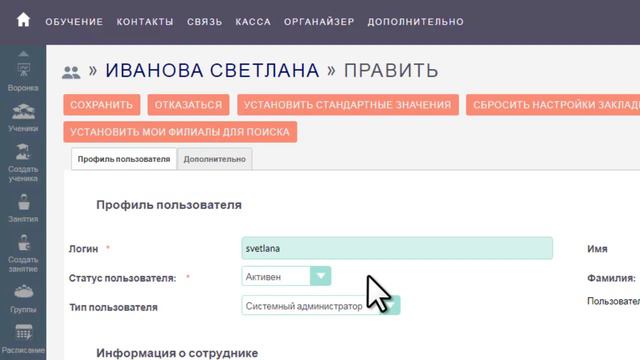Click the users breadcrumb icon

click(71, 72)
